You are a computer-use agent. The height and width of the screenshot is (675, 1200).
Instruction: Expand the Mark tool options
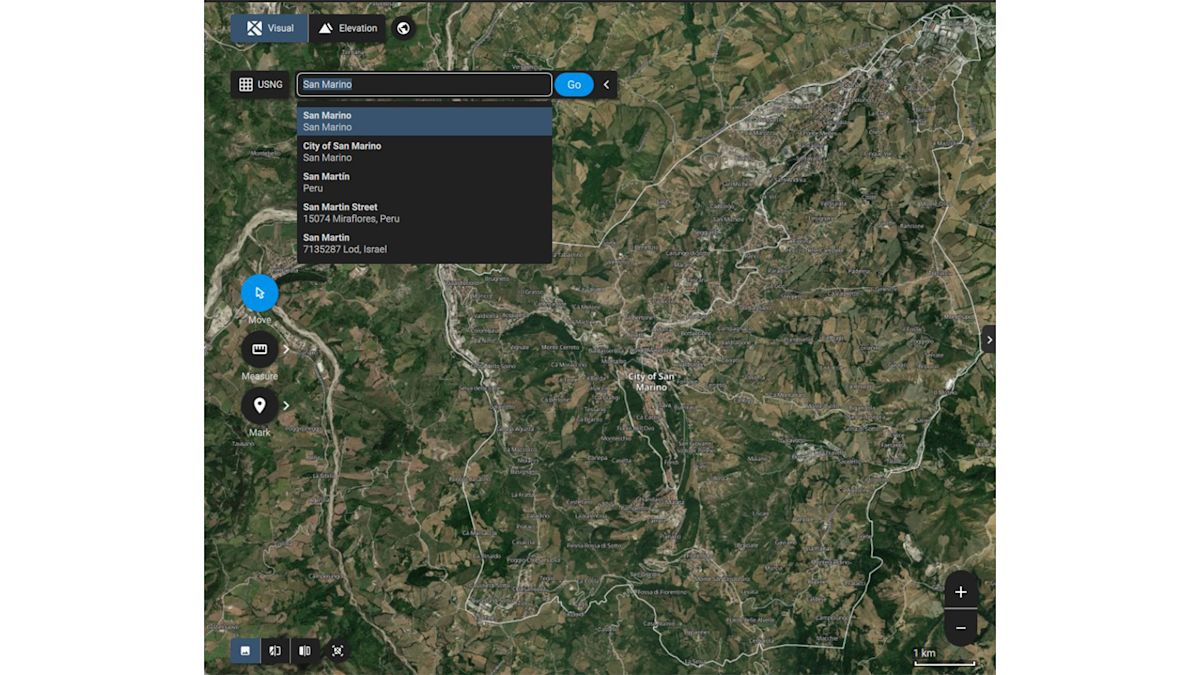pyautogui.click(x=285, y=405)
